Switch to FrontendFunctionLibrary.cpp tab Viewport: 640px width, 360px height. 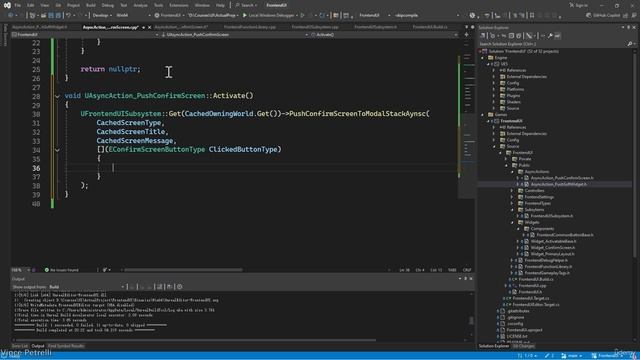click(x=249, y=27)
